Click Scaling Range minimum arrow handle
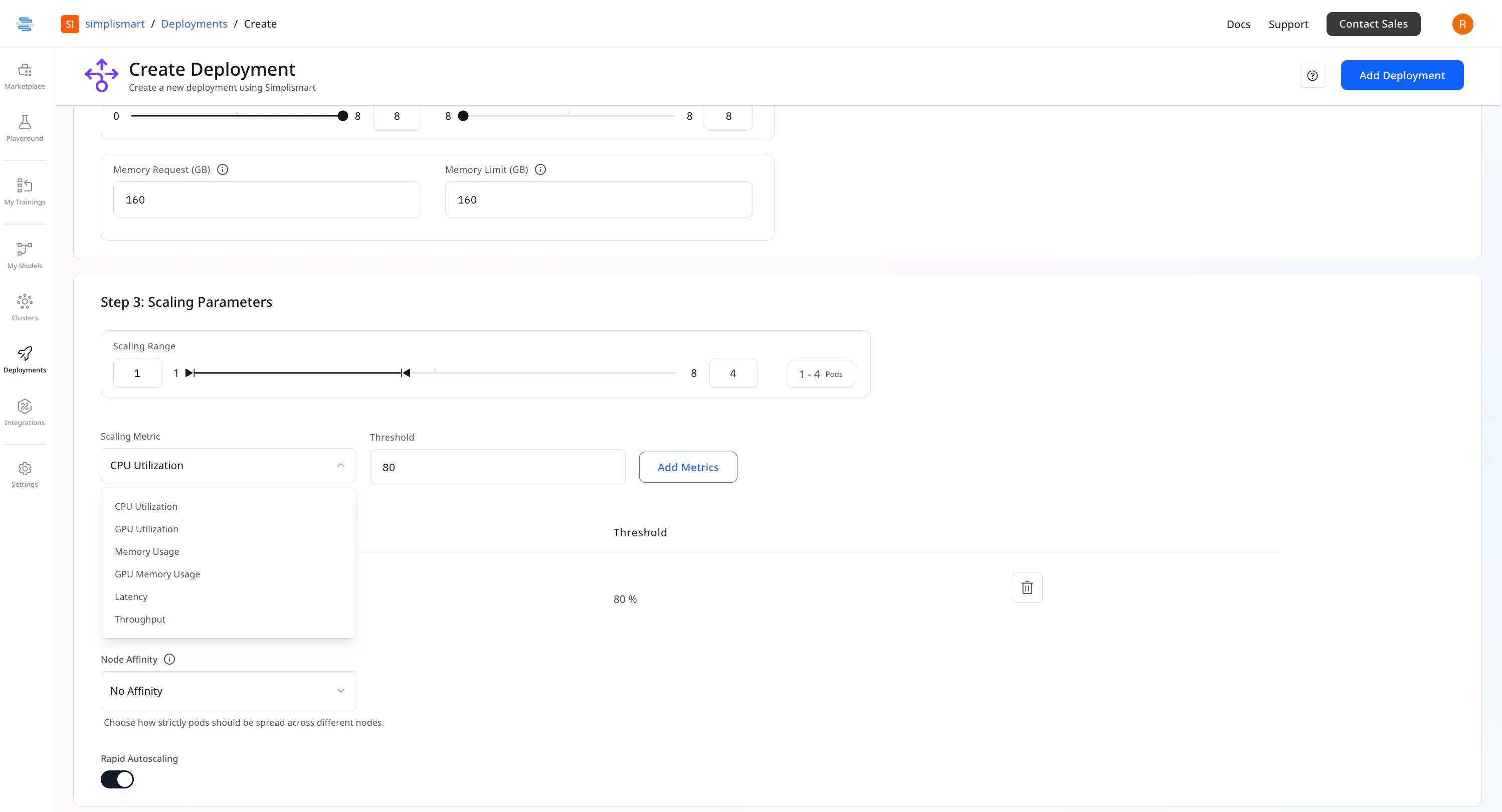 coord(190,373)
